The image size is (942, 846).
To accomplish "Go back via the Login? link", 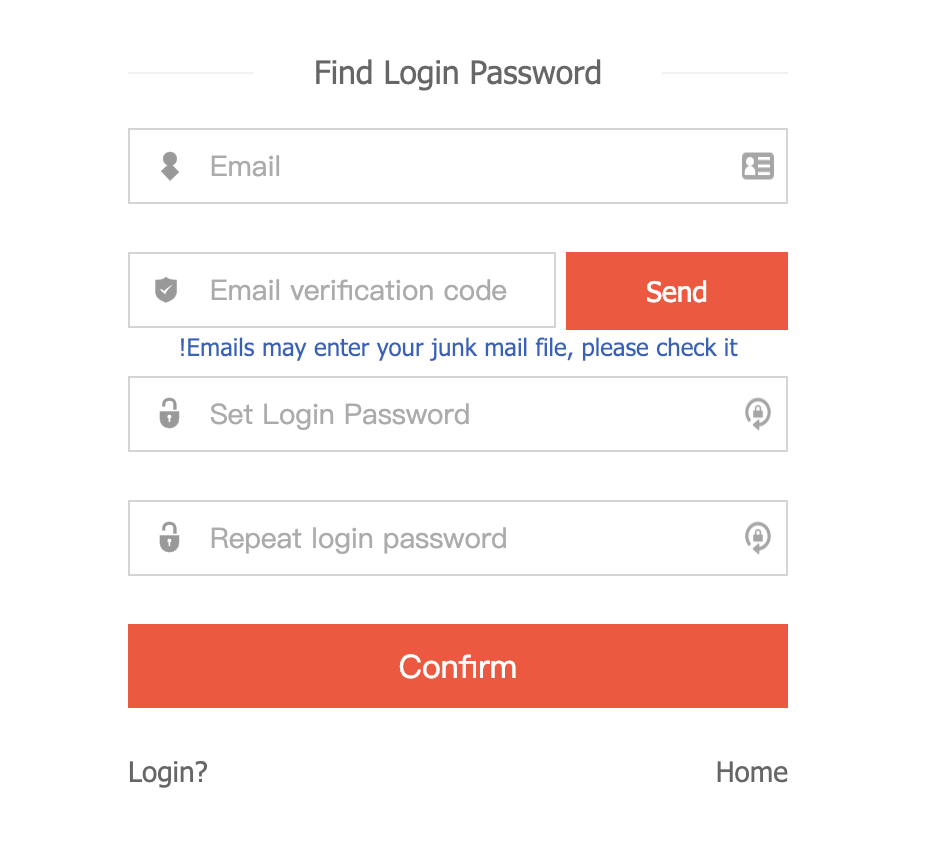I will [x=168, y=772].
